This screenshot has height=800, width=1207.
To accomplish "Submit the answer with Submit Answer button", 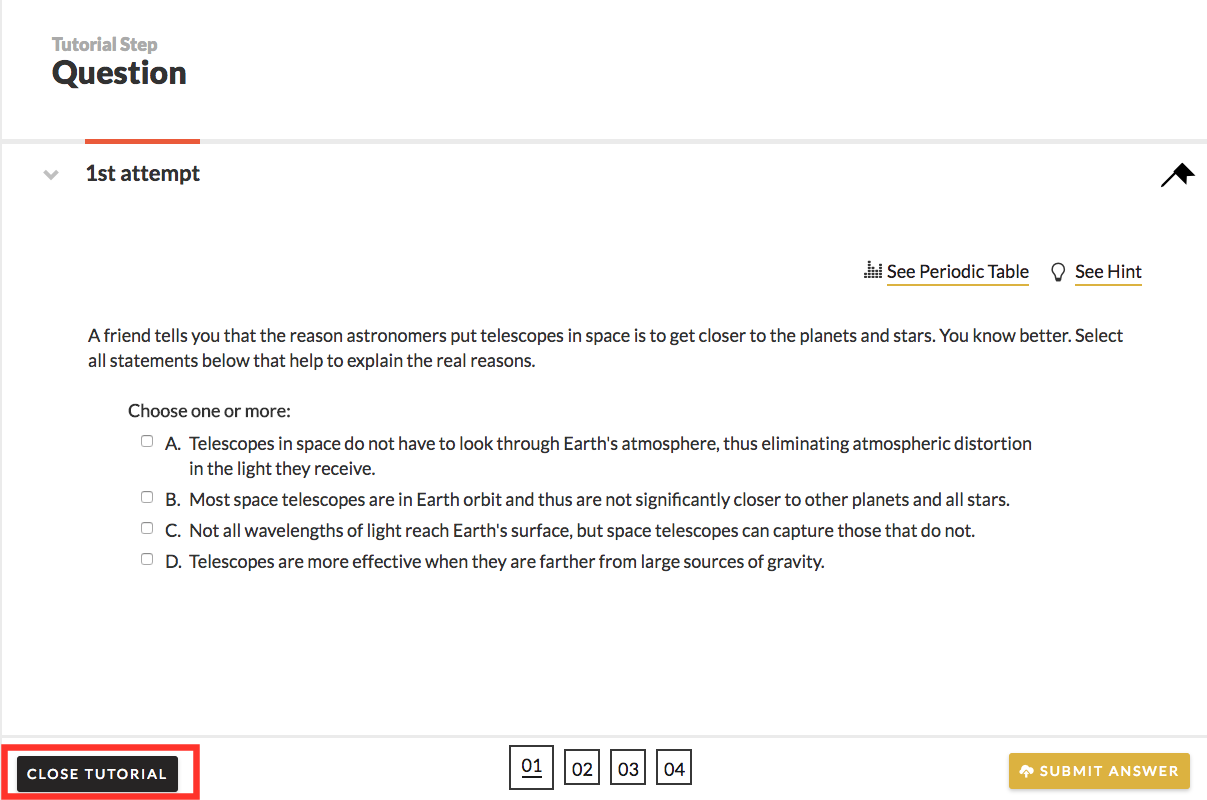I will [1099, 771].
